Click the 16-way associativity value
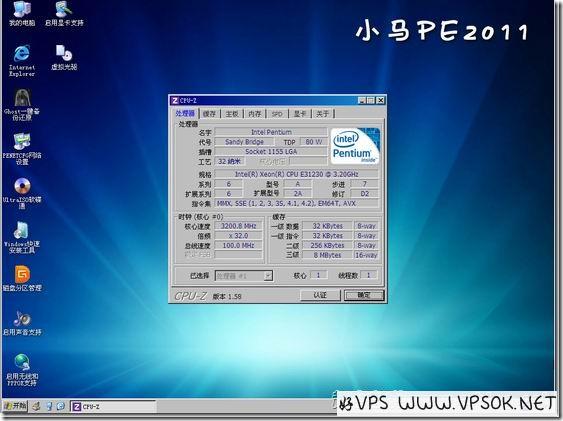Viewport: 563px width, 421px height. click(x=366, y=255)
